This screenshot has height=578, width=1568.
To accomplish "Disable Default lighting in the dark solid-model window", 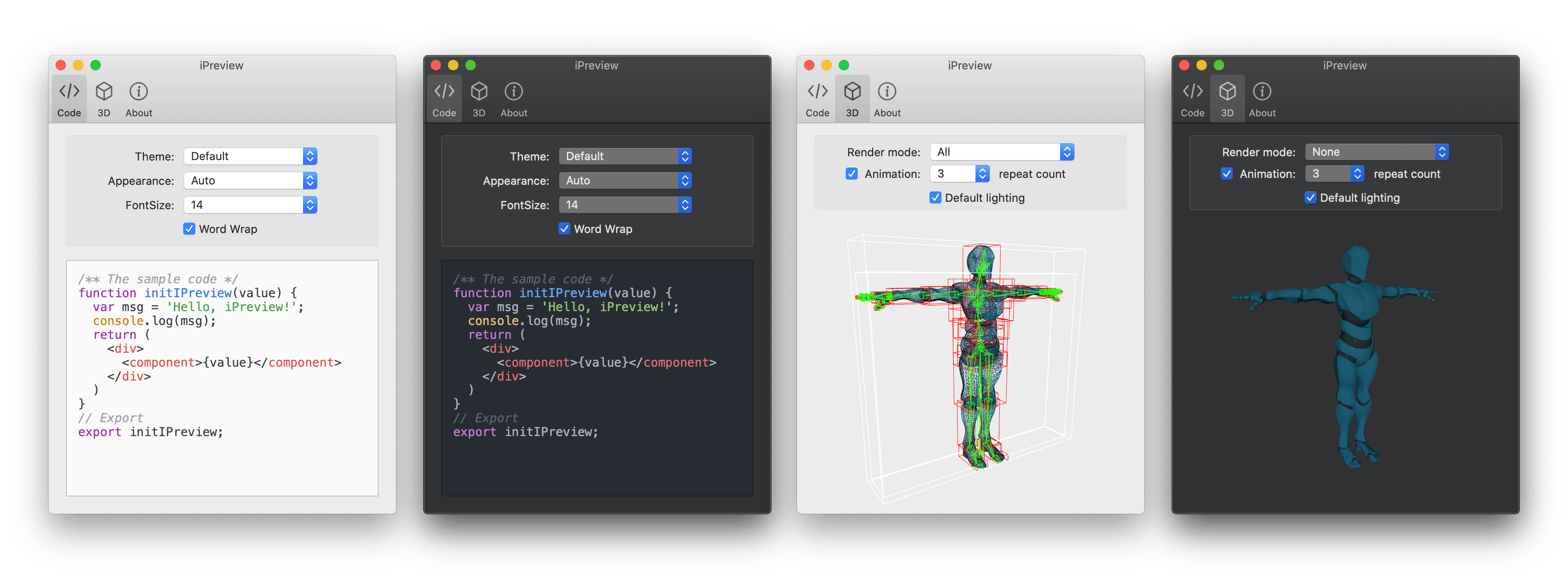I will [1310, 198].
